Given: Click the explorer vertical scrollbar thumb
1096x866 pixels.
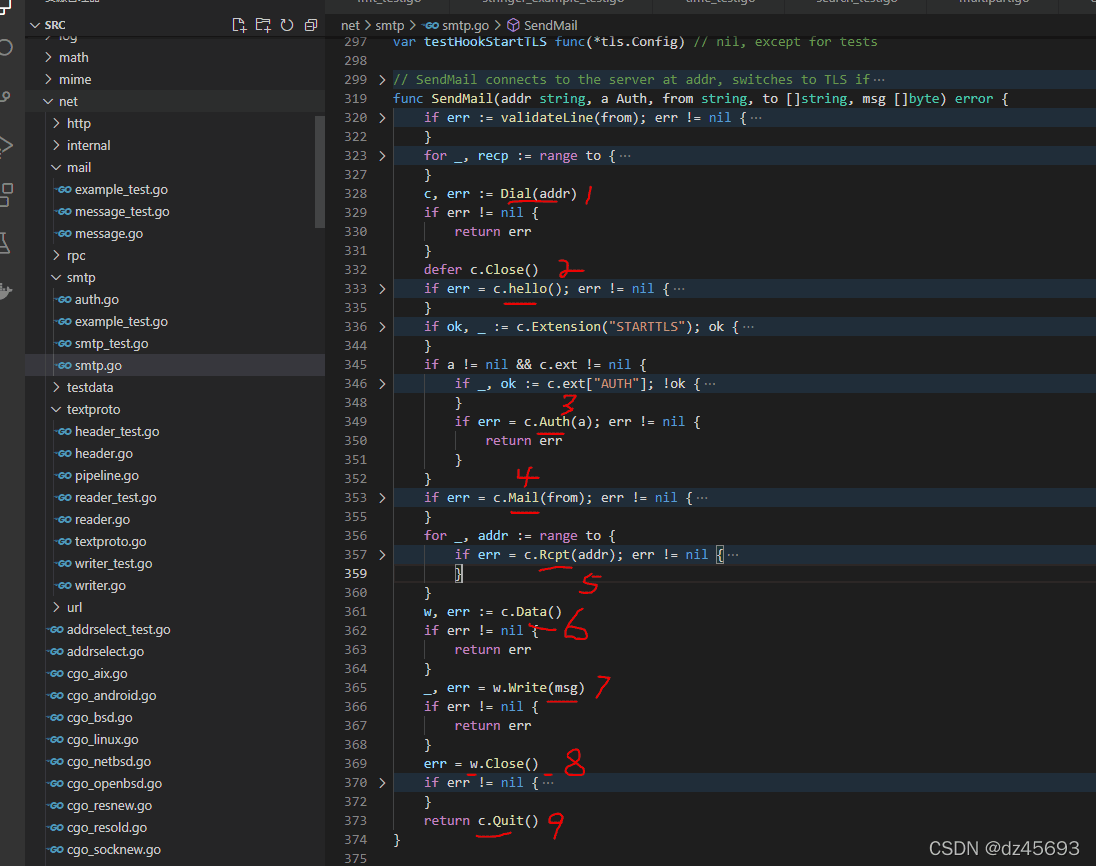Looking at the screenshot, I should click(x=320, y=170).
